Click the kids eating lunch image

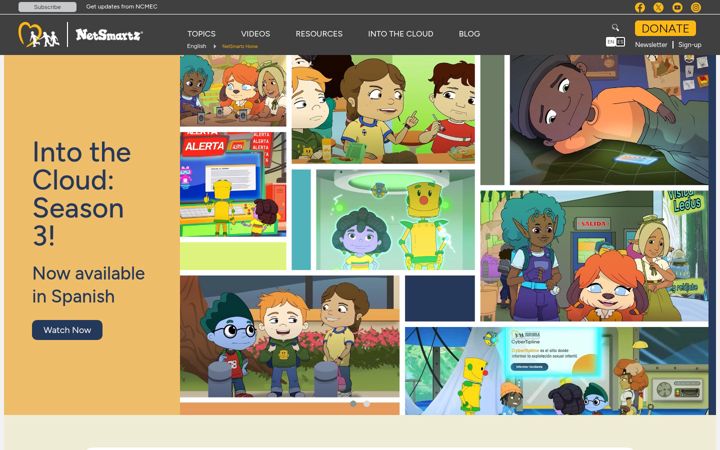pyautogui.click(x=383, y=109)
